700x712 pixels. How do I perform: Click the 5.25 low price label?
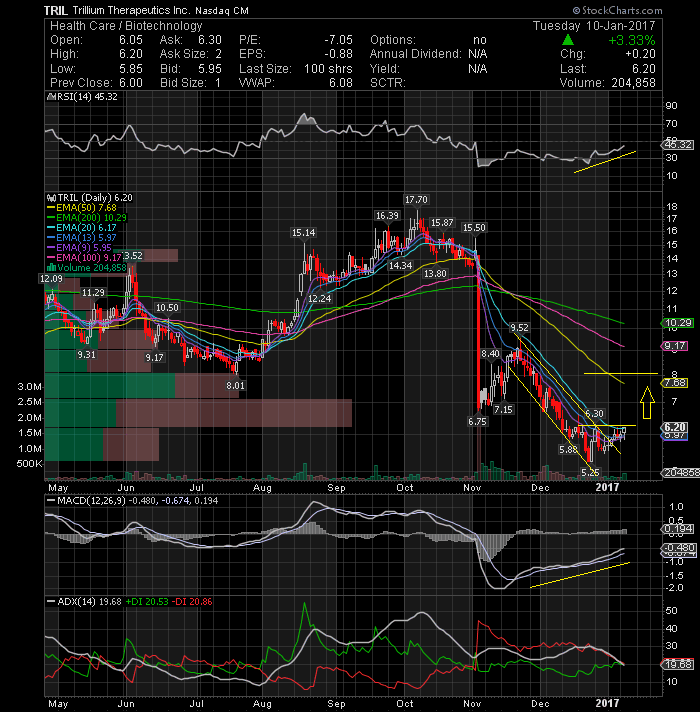[590, 472]
